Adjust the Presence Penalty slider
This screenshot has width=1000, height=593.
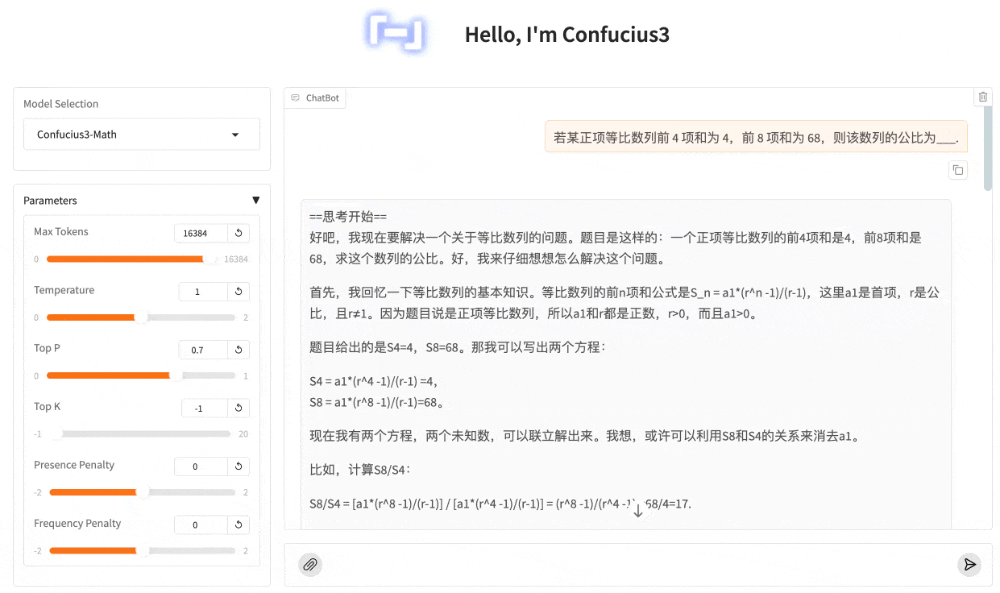[141, 492]
